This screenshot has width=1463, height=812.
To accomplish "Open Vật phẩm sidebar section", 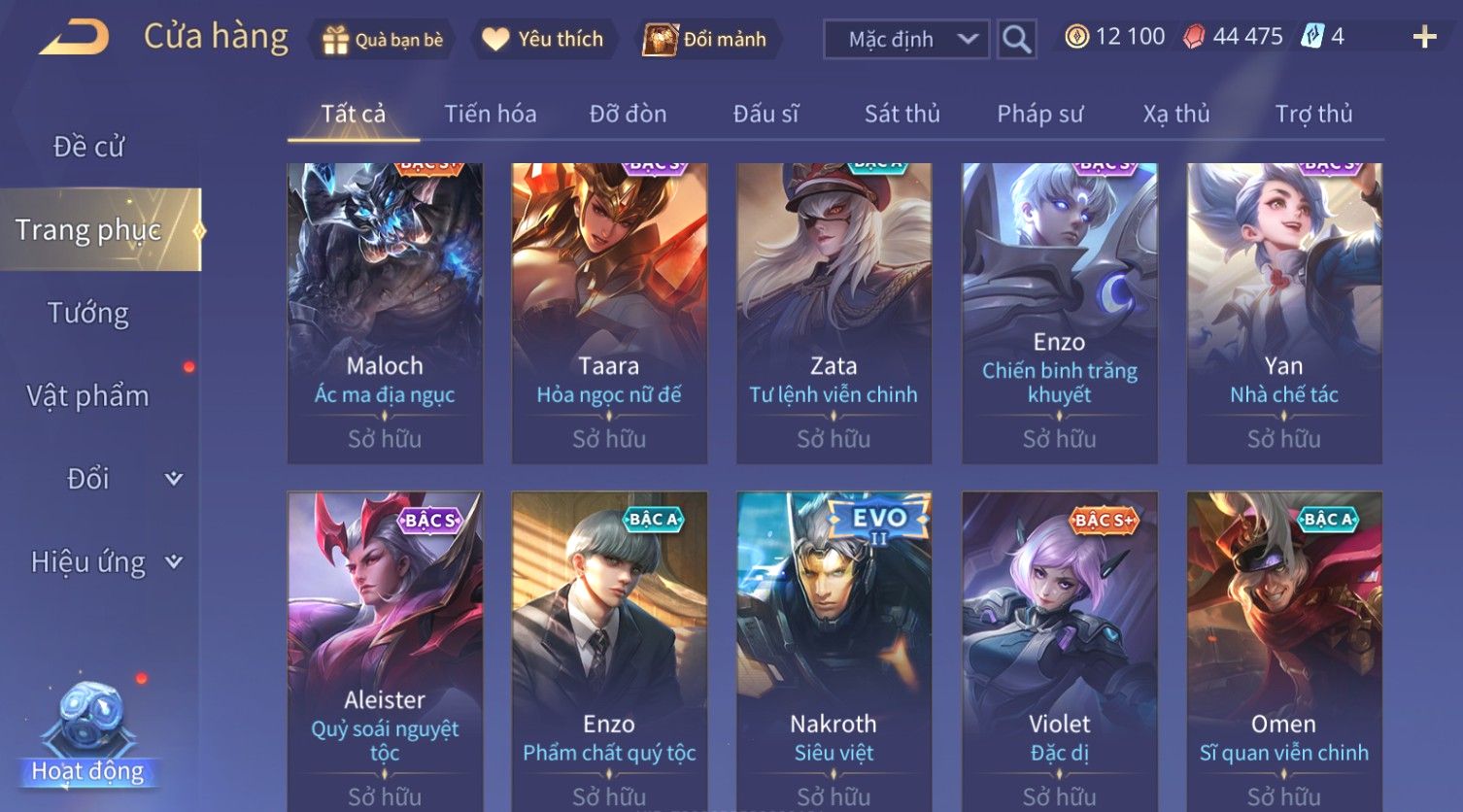I will (x=87, y=396).
